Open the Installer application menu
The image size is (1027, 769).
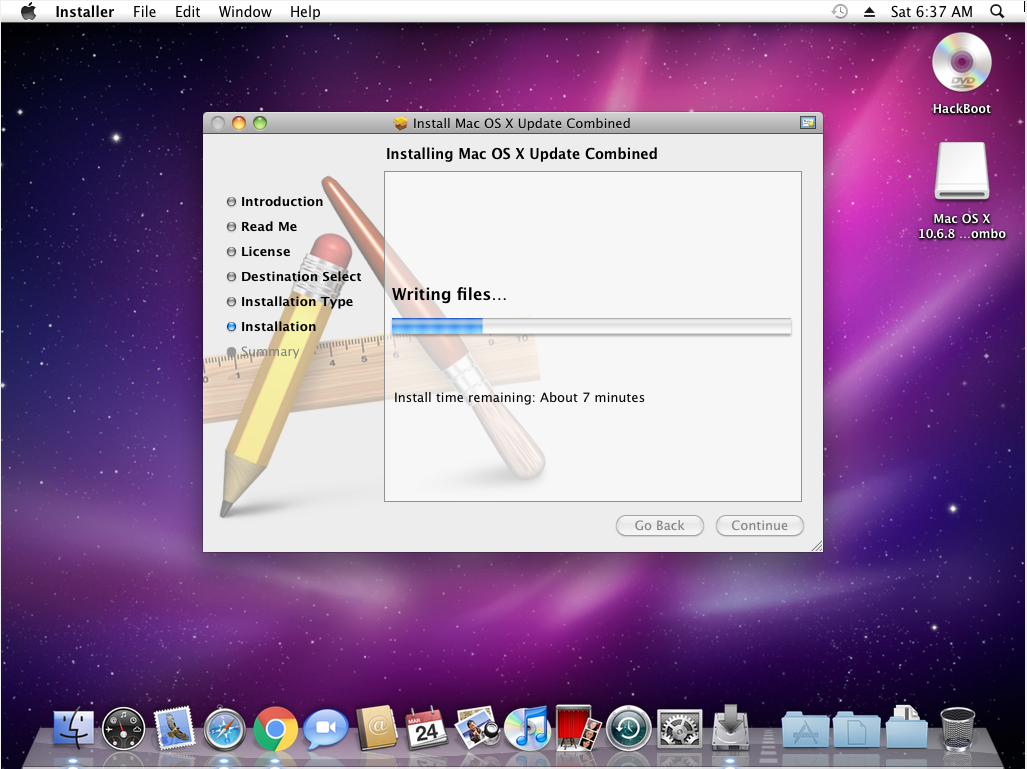point(84,12)
